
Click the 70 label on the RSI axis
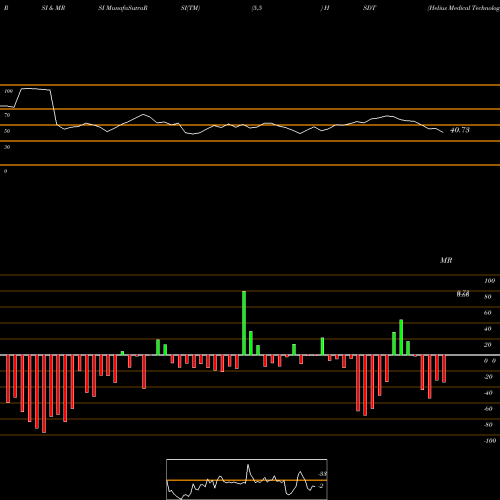[x=7, y=115]
